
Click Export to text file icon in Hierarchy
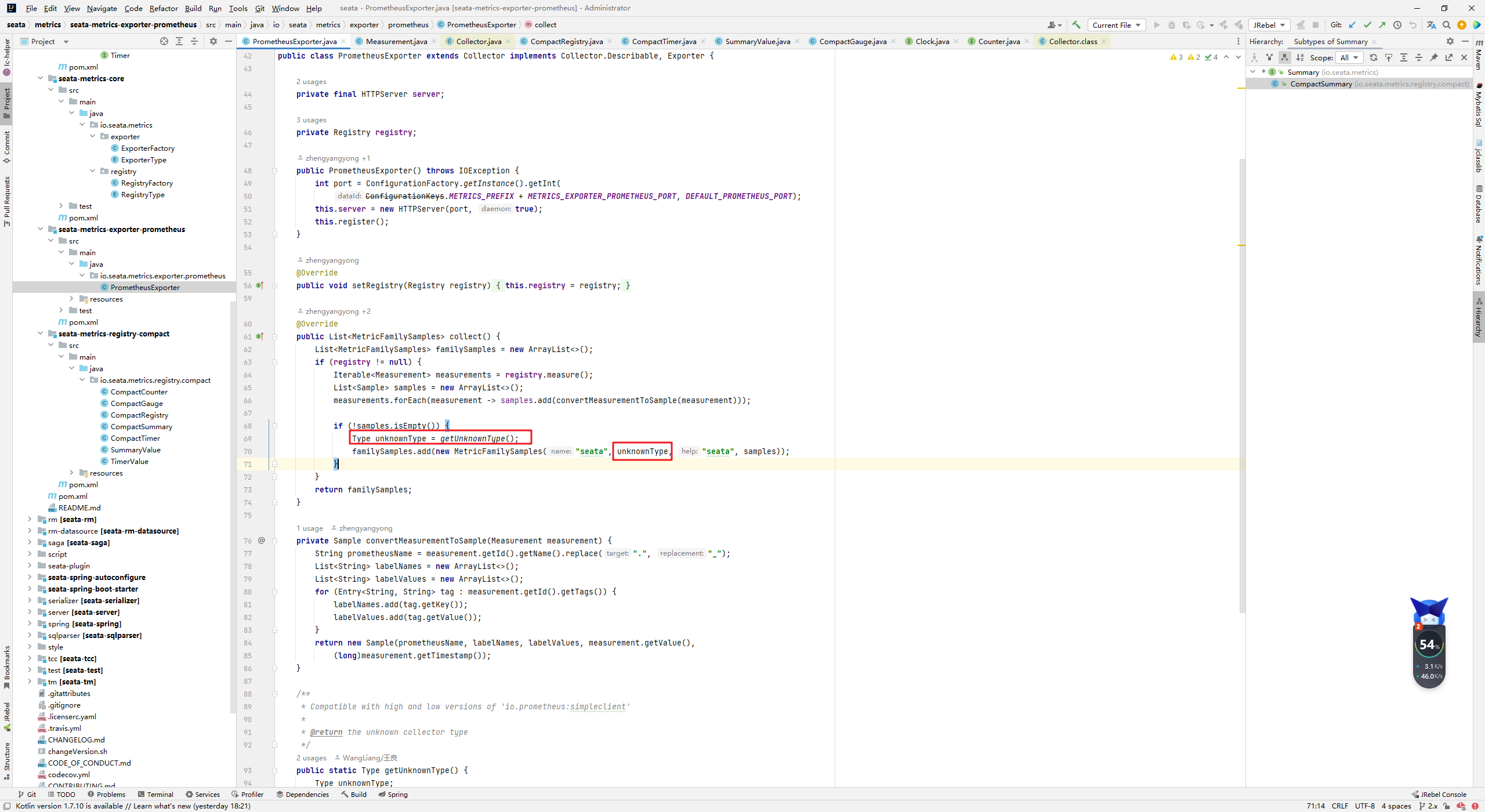(x=1449, y=57)
